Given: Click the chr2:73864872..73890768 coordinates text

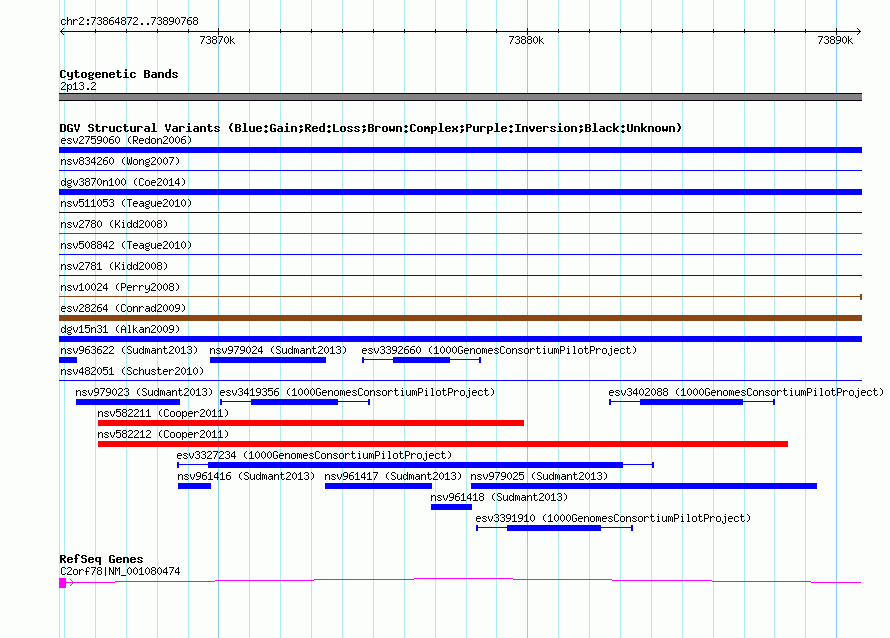Looking at the screenshot, I should click(129, 21).
